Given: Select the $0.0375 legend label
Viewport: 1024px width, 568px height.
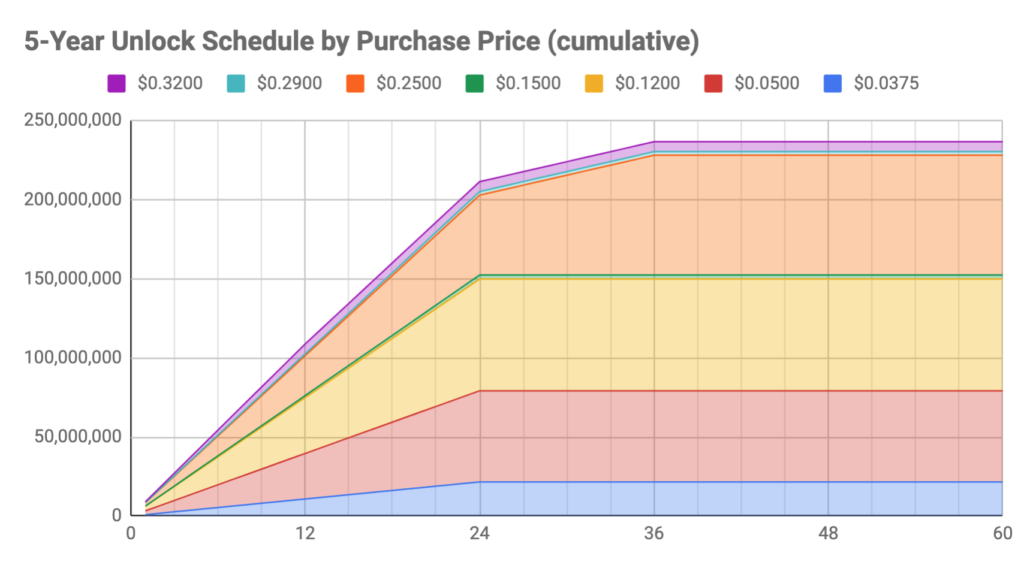Looking at the screenshot, I should 886,84.
